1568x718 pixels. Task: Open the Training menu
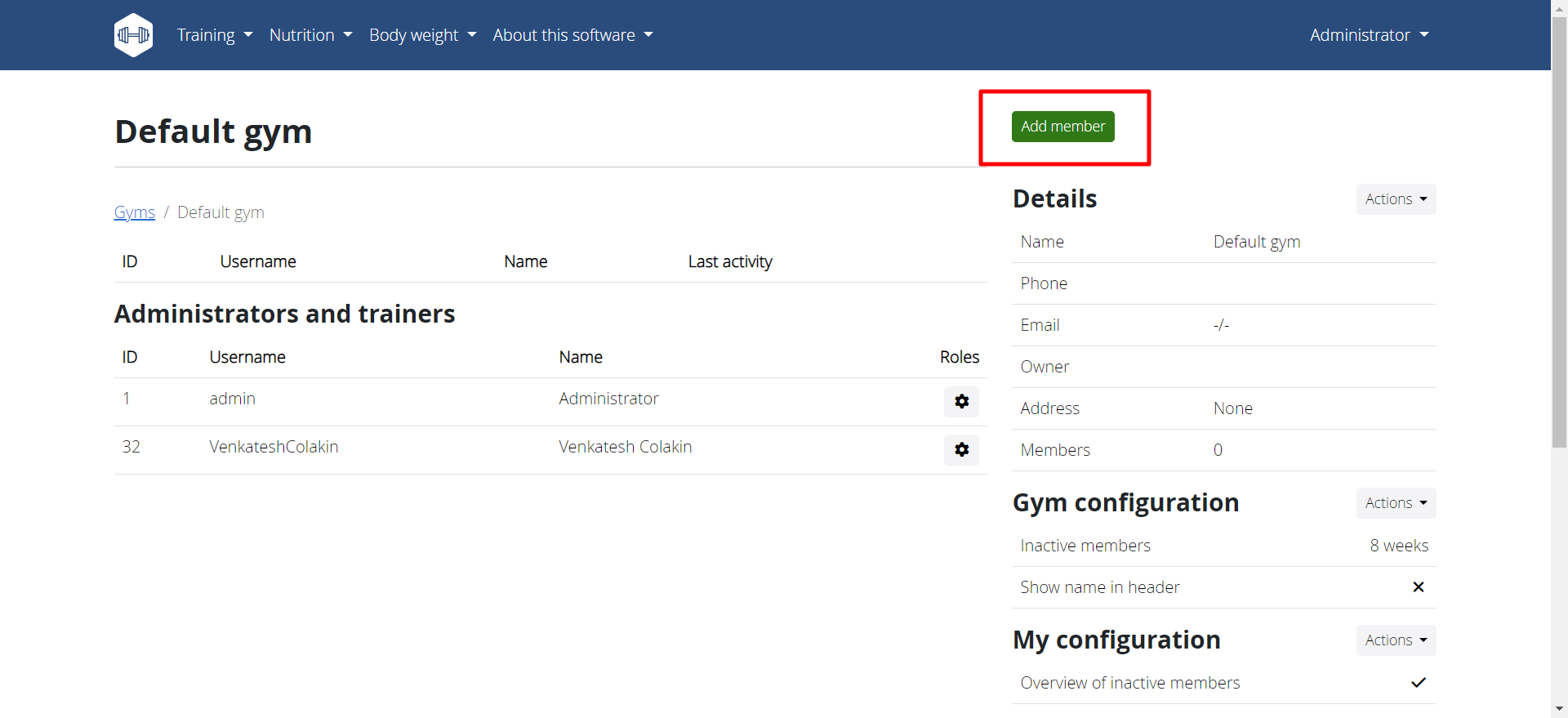tap(214, 35)
